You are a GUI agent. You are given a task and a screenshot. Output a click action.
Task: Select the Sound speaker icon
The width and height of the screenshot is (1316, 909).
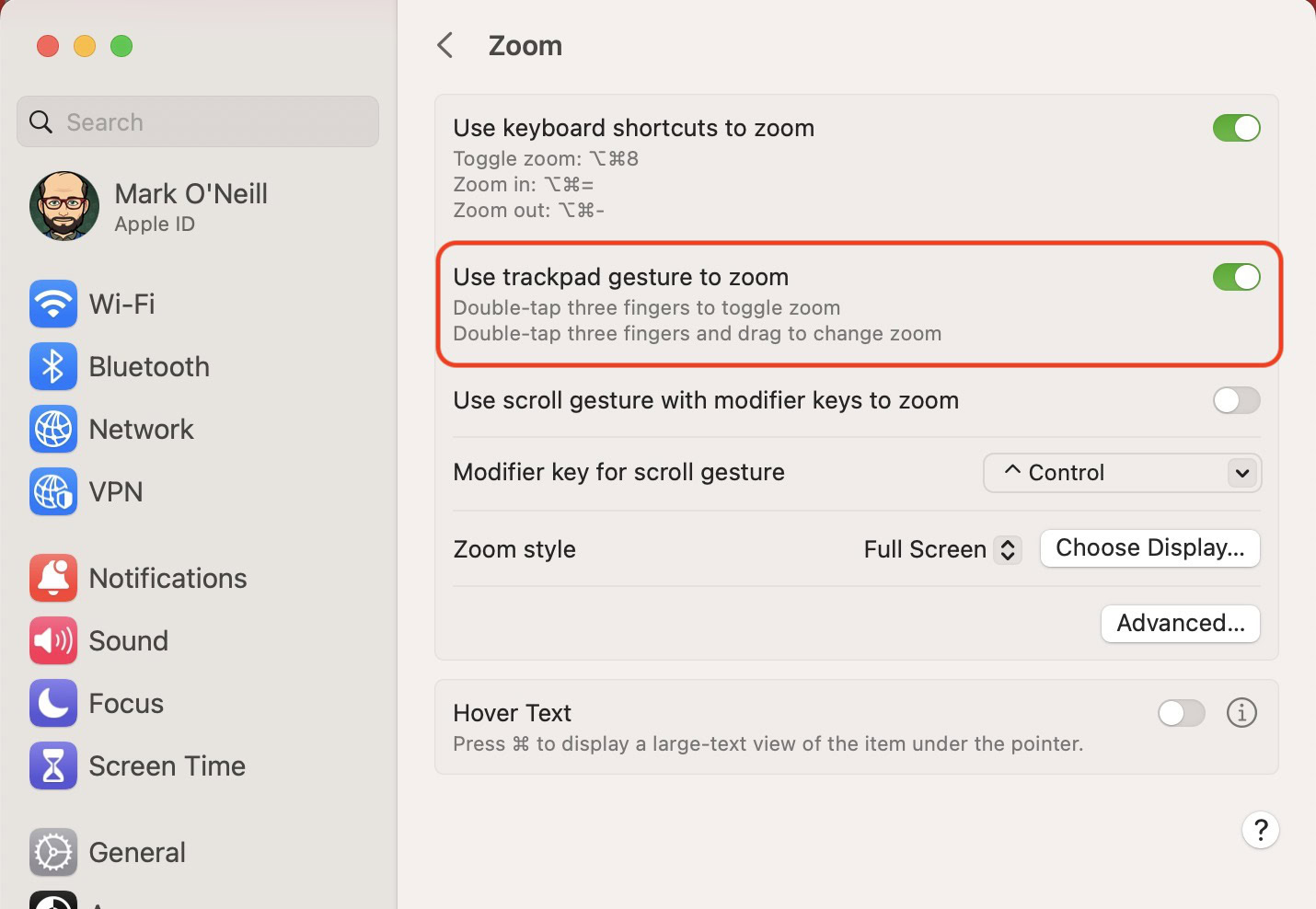(x=53, y=640)
